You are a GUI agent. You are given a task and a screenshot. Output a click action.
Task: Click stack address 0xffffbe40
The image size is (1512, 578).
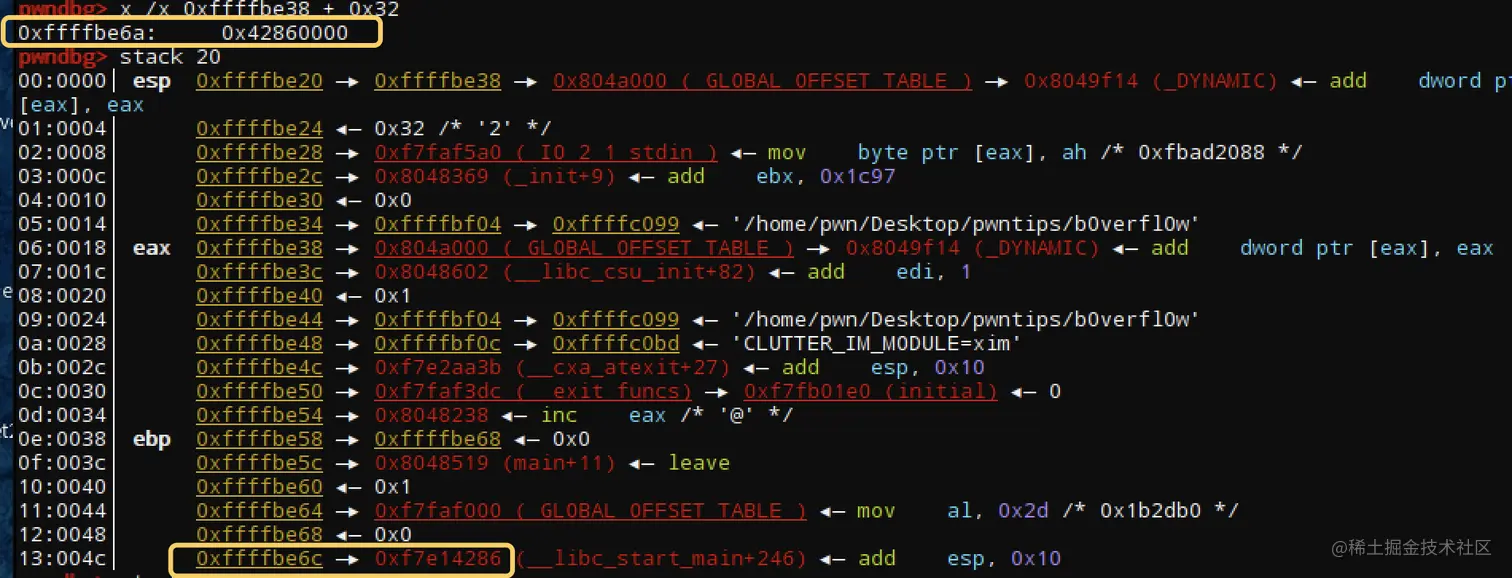point(259,296)
